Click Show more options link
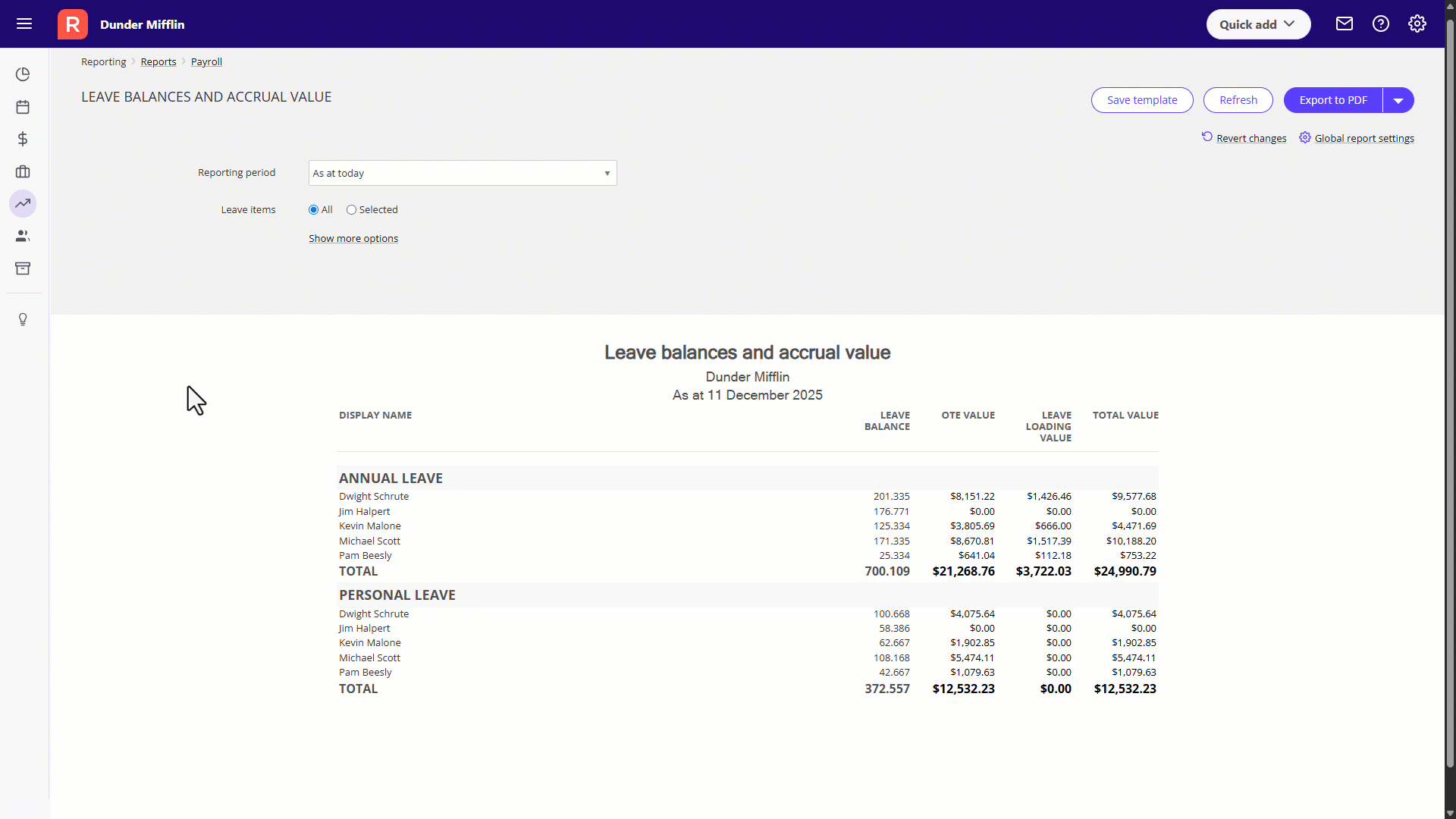Viewport: 1456px width, 819px height. coord(353,238)
